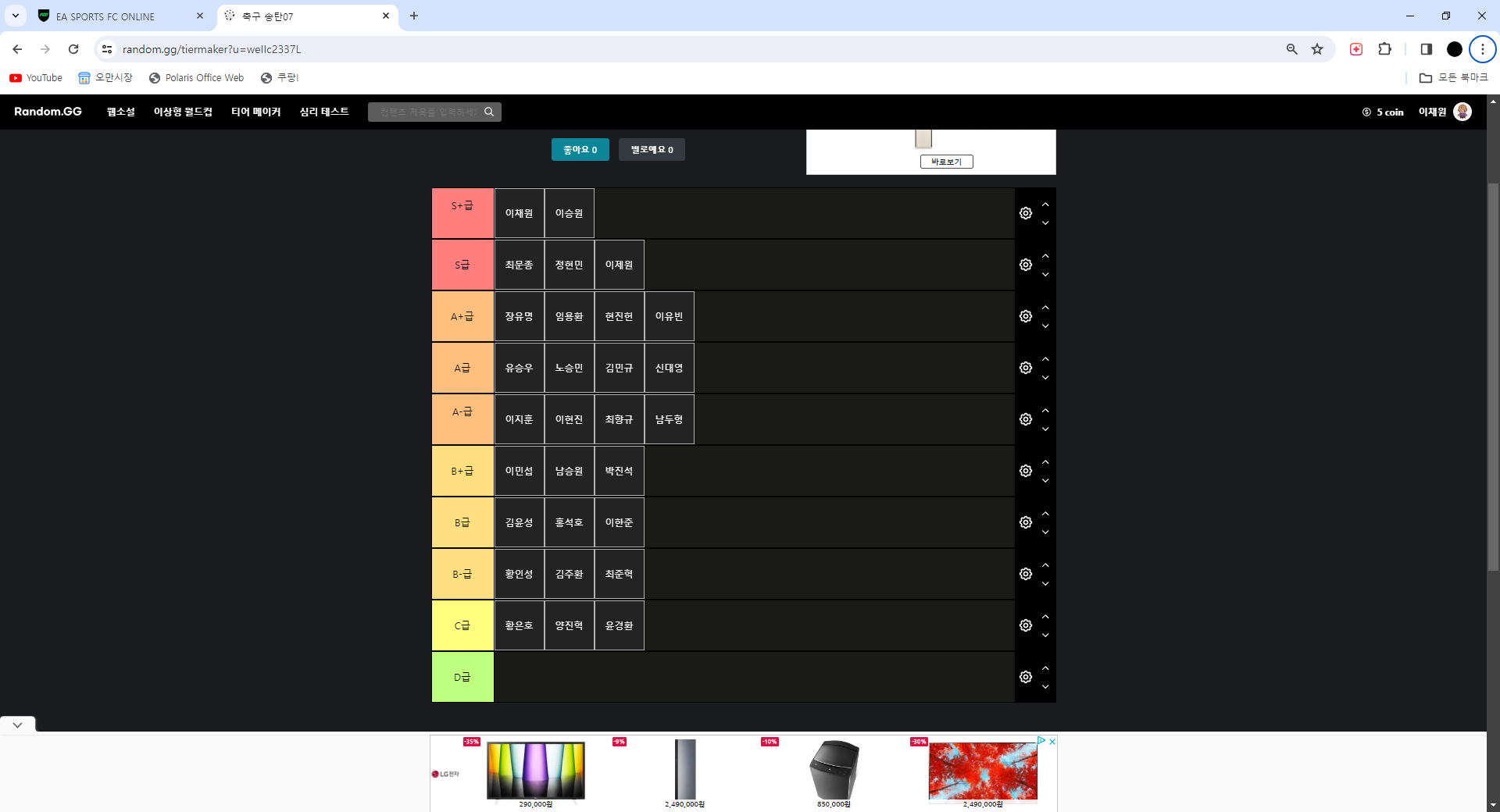Bookmark this page with star icon
This screenshot has width=1500, height=812.
[x=1317, y=49]
